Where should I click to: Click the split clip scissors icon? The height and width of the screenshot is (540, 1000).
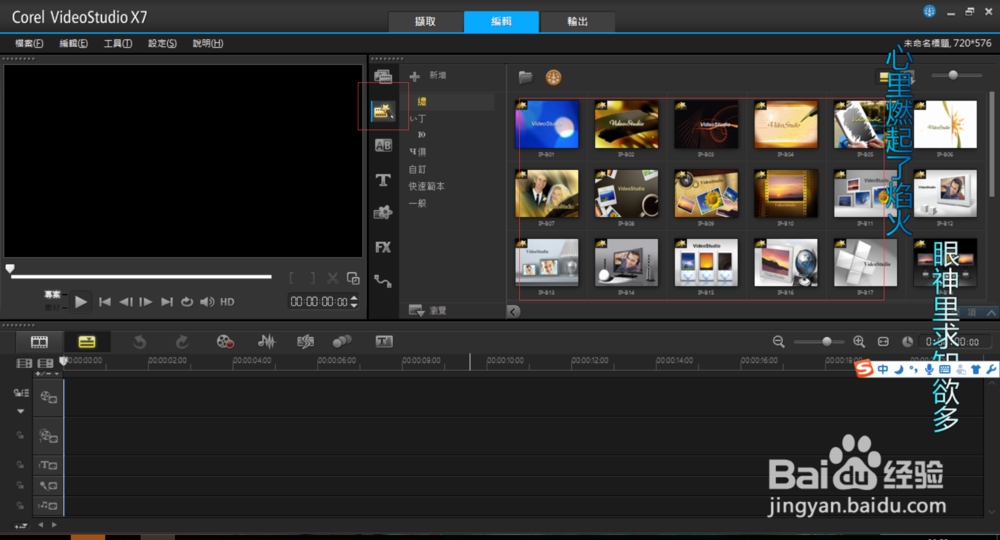pyautogui.click(x=332, y=278)
